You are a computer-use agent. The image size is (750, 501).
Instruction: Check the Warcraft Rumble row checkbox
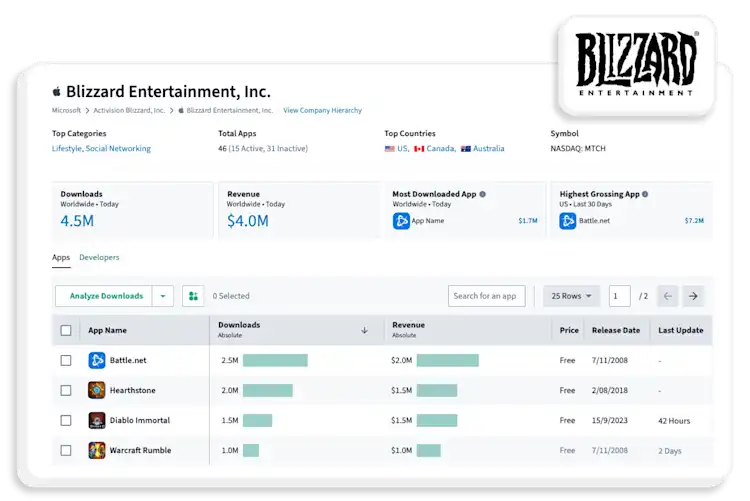tap(66, 450)
